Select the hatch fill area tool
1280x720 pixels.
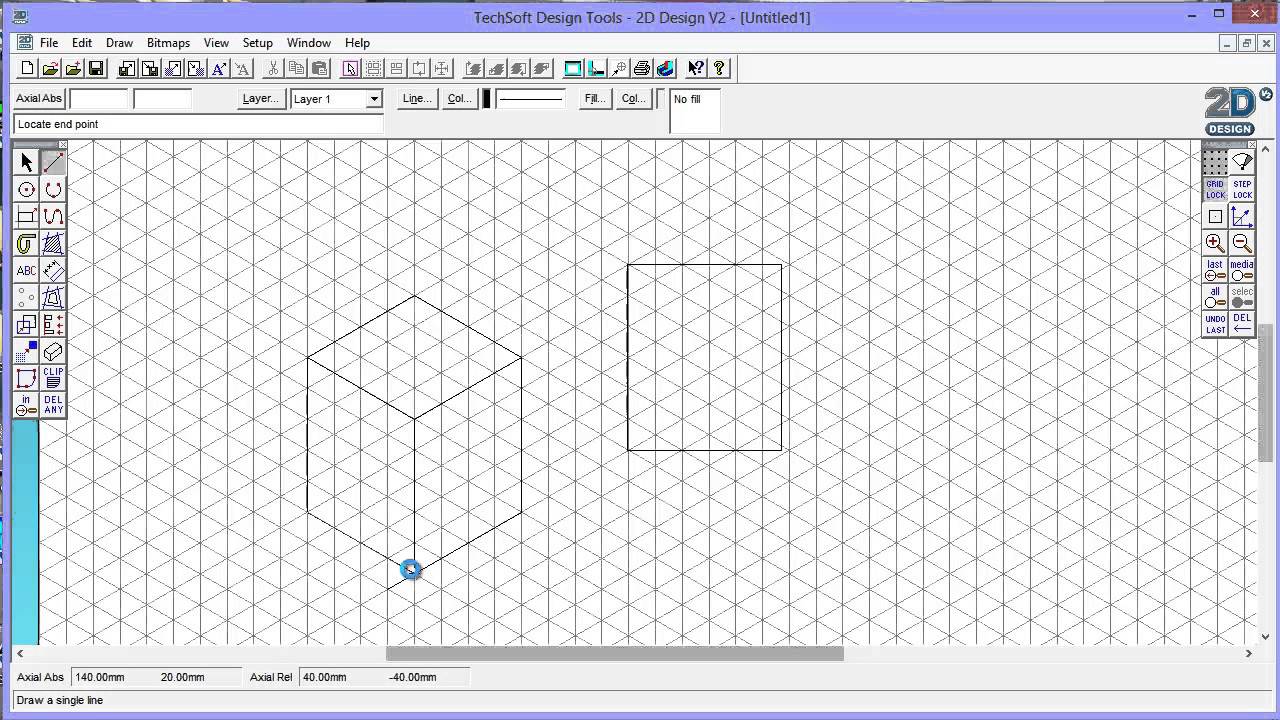pos(53,243)
